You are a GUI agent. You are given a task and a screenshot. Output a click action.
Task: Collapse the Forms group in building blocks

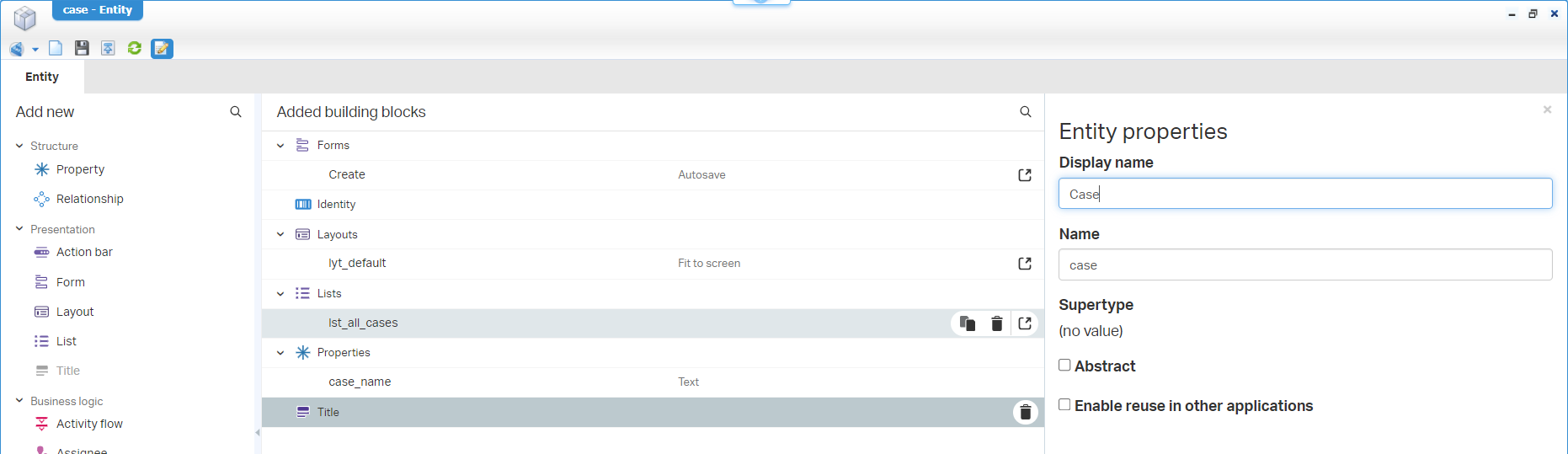(280, 146)
